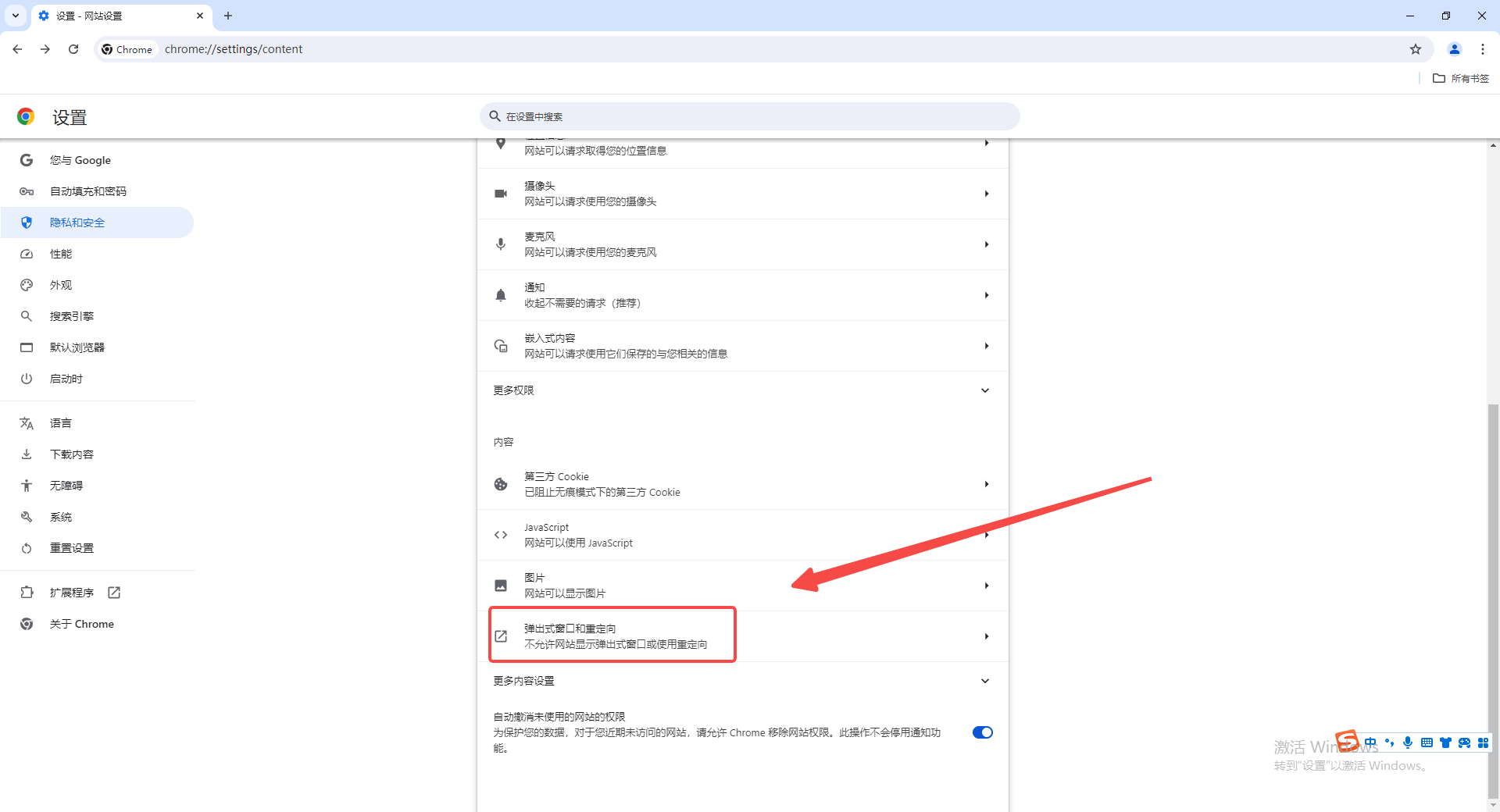1500x812 pixels.
Task: Open 启动时 in sidebar
Action: point(98,379)
